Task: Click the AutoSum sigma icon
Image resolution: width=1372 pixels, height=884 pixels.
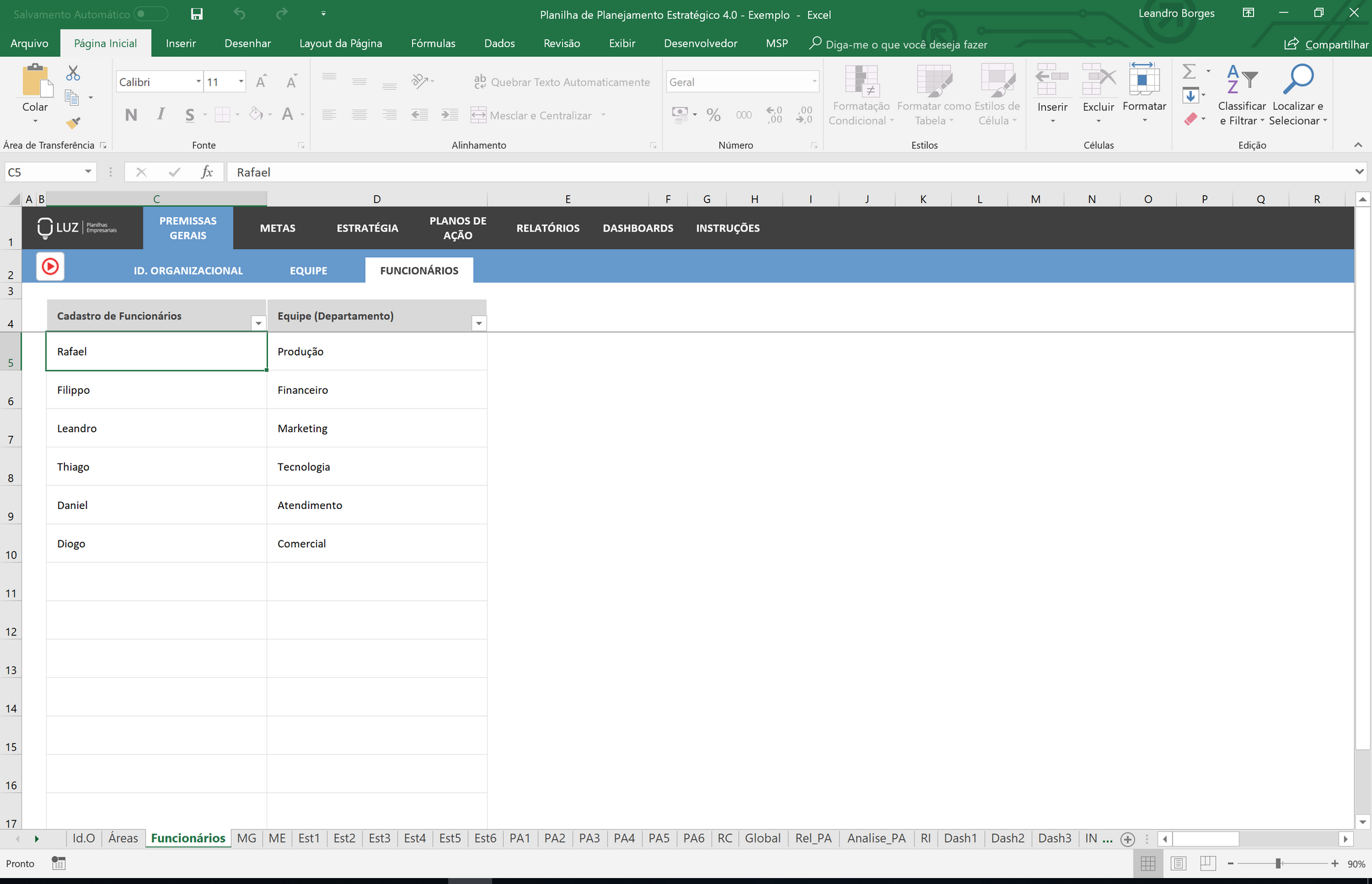Action: [x=1189, y=72]
